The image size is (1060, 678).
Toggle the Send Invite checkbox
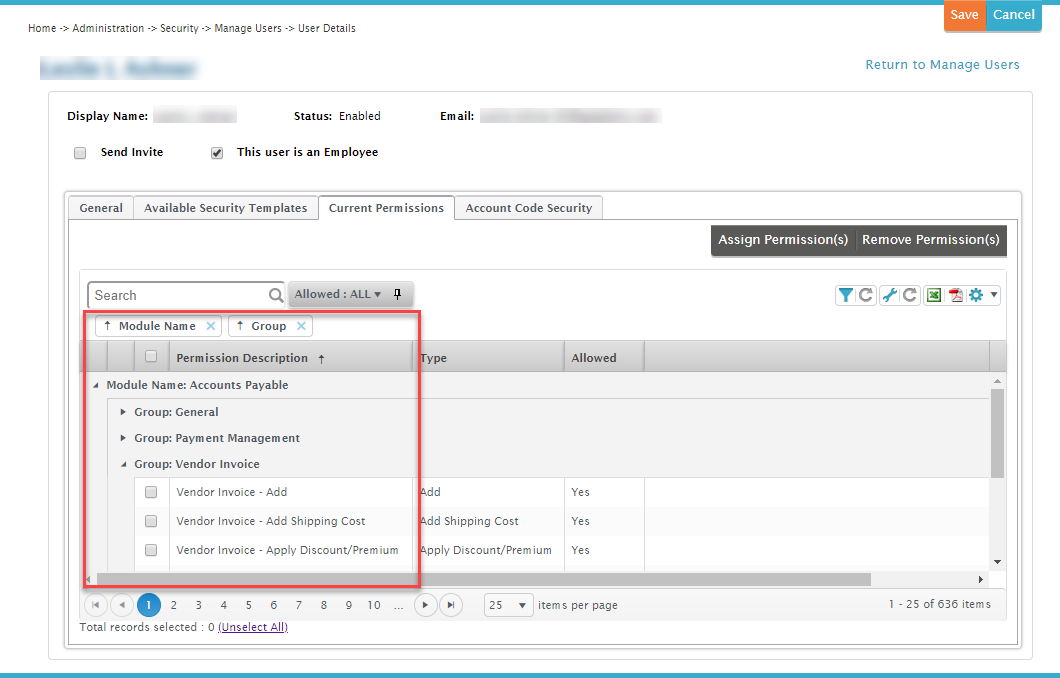pos(80,153)
